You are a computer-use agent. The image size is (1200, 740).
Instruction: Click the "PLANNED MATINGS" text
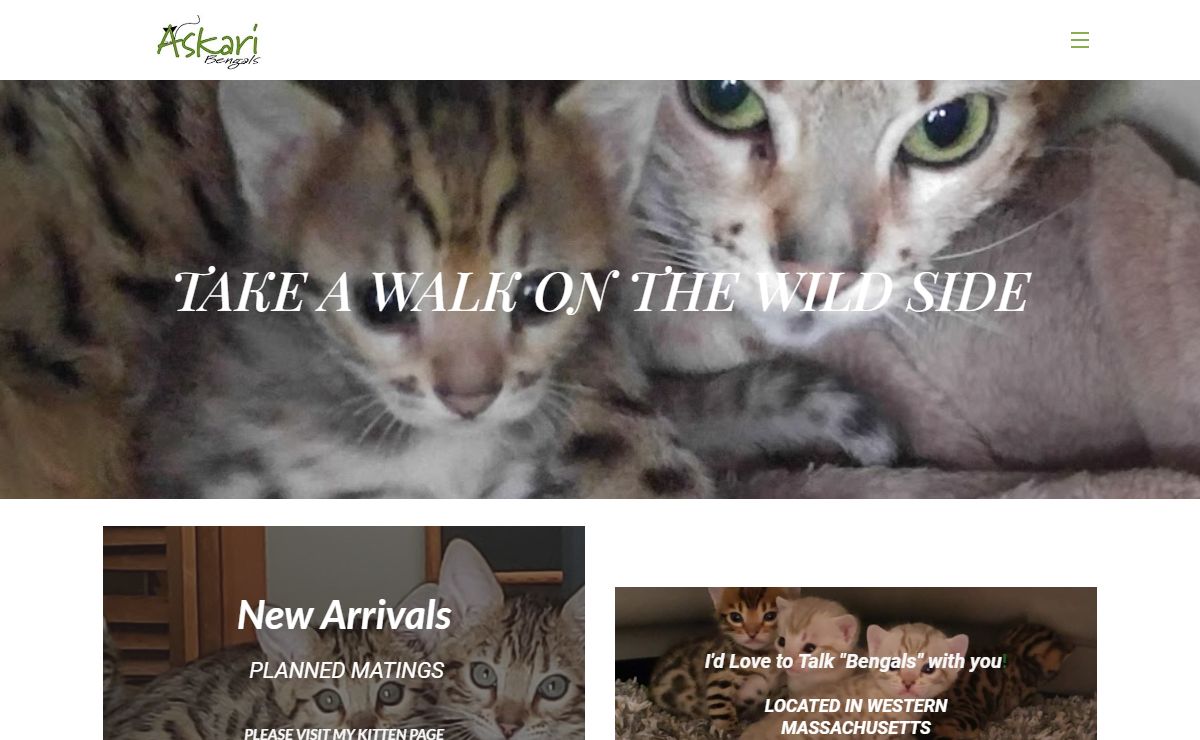[346, 670]
